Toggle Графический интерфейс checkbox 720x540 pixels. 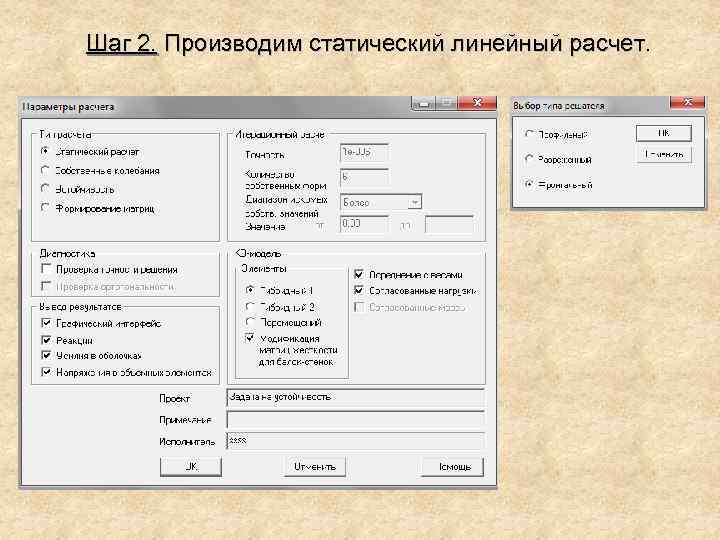pyautogui.click(x=46, y=323)
